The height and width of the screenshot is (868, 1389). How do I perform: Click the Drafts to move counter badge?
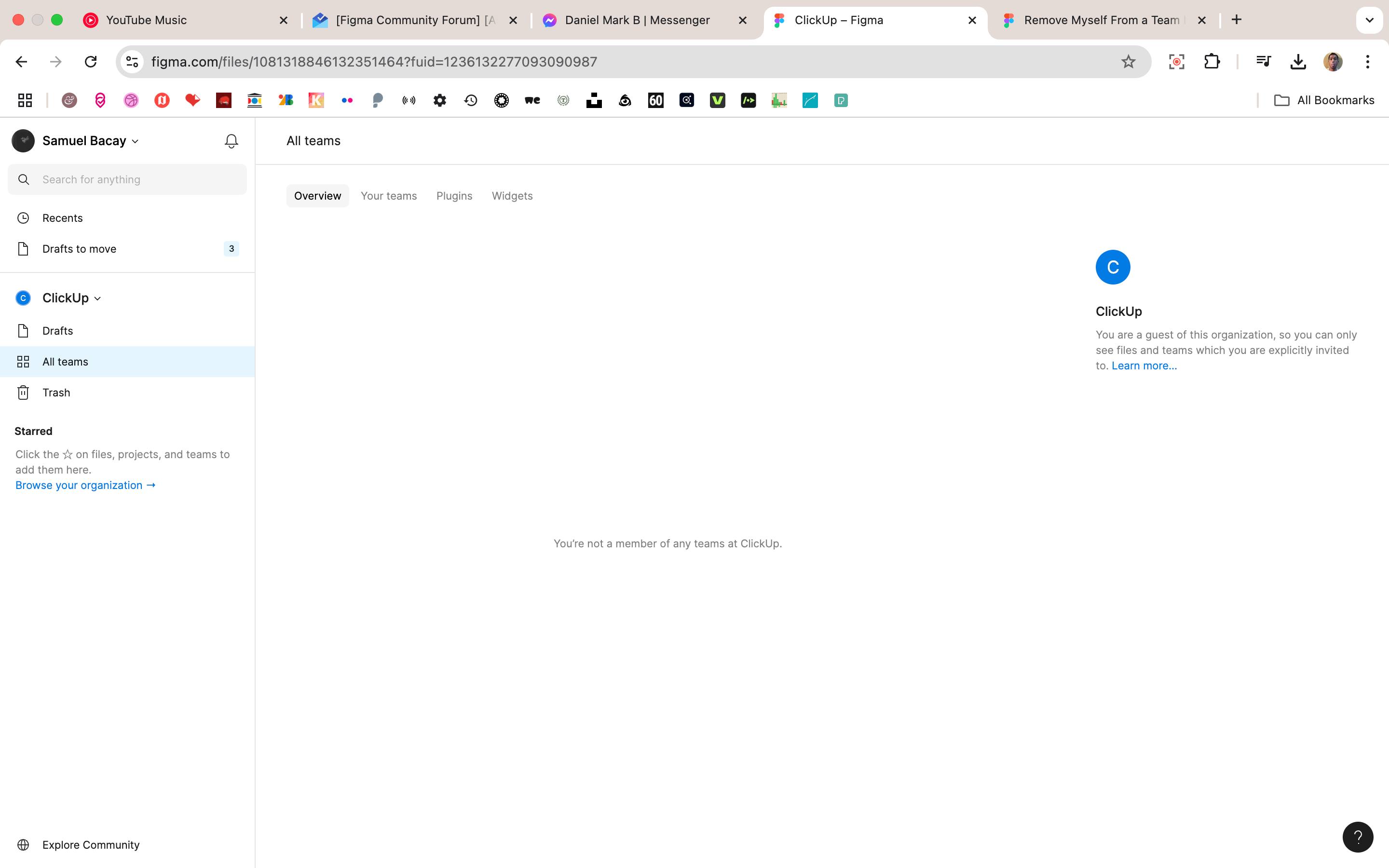coord(231,248)
